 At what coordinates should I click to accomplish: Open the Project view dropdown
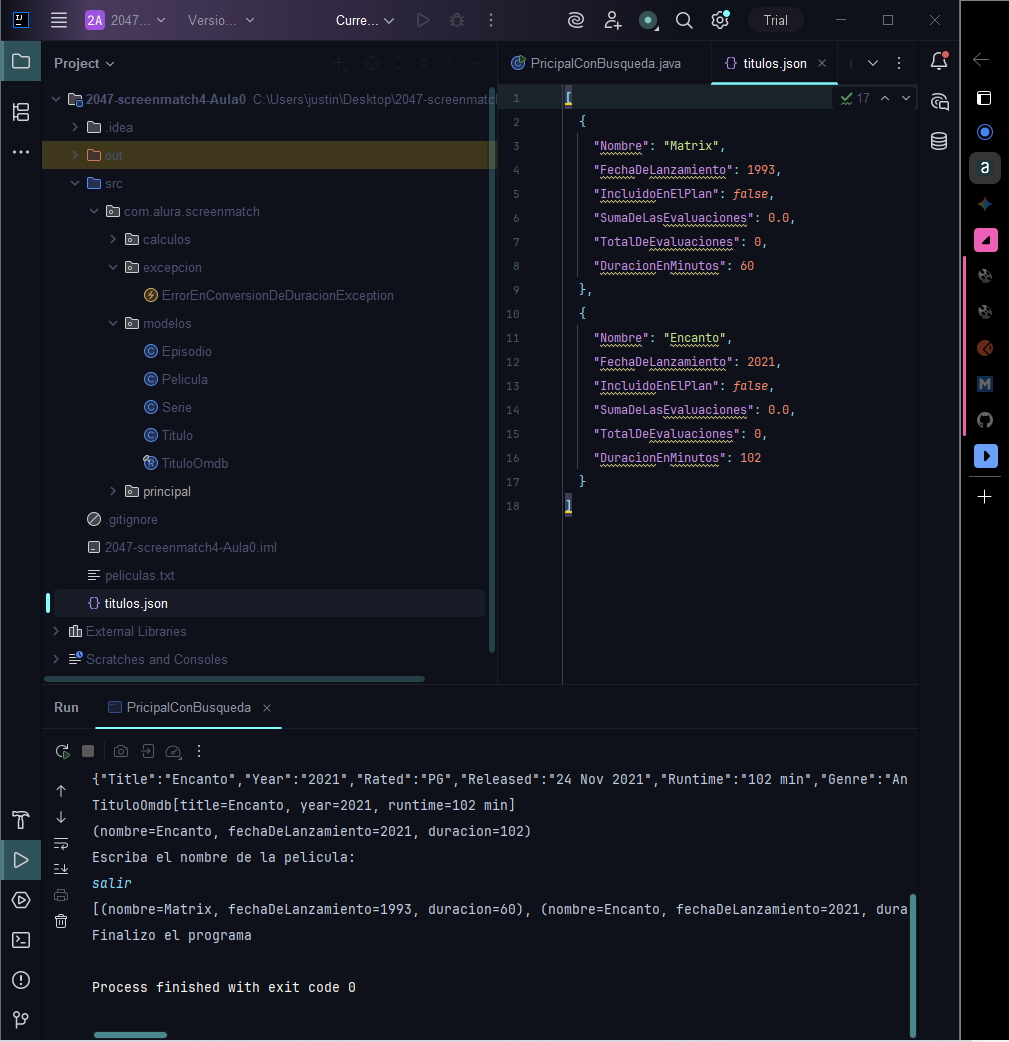[x=84, y=63]
